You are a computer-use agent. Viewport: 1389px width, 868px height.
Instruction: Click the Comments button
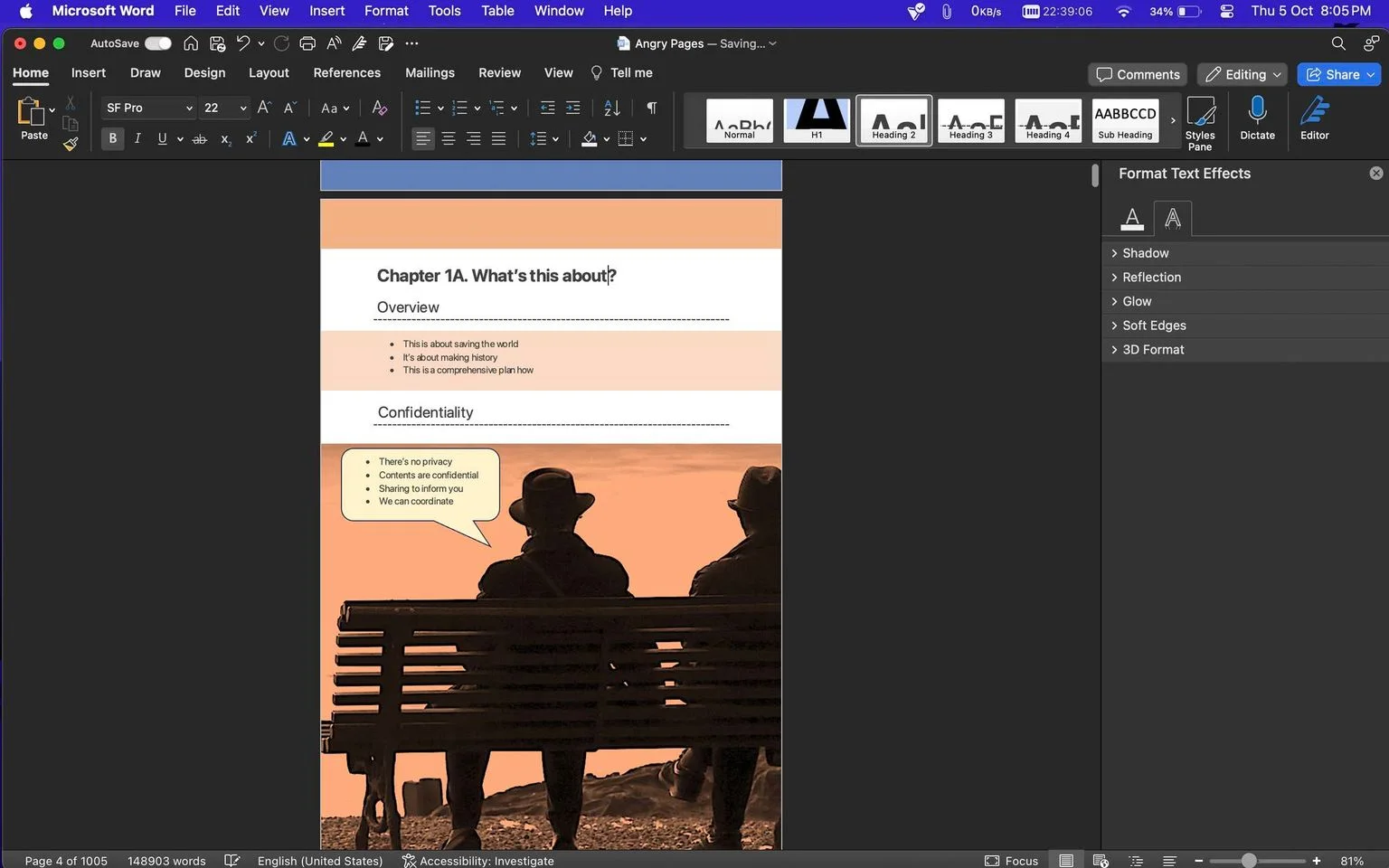click(1138, 74)
